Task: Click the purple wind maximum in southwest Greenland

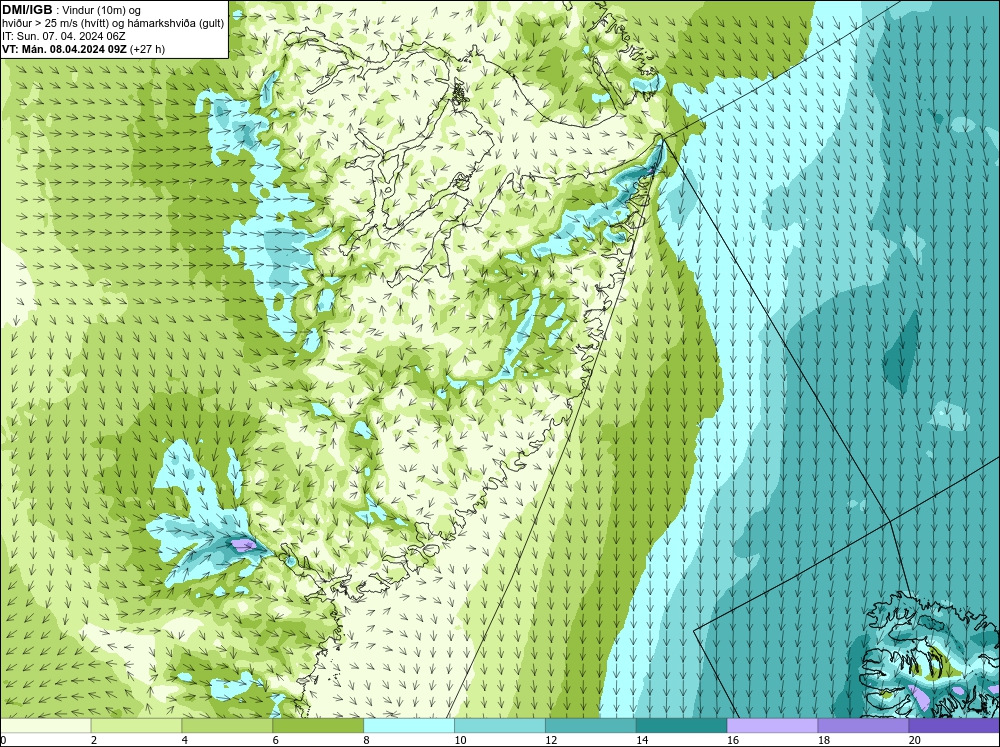Action: click(x=243, y=545)
